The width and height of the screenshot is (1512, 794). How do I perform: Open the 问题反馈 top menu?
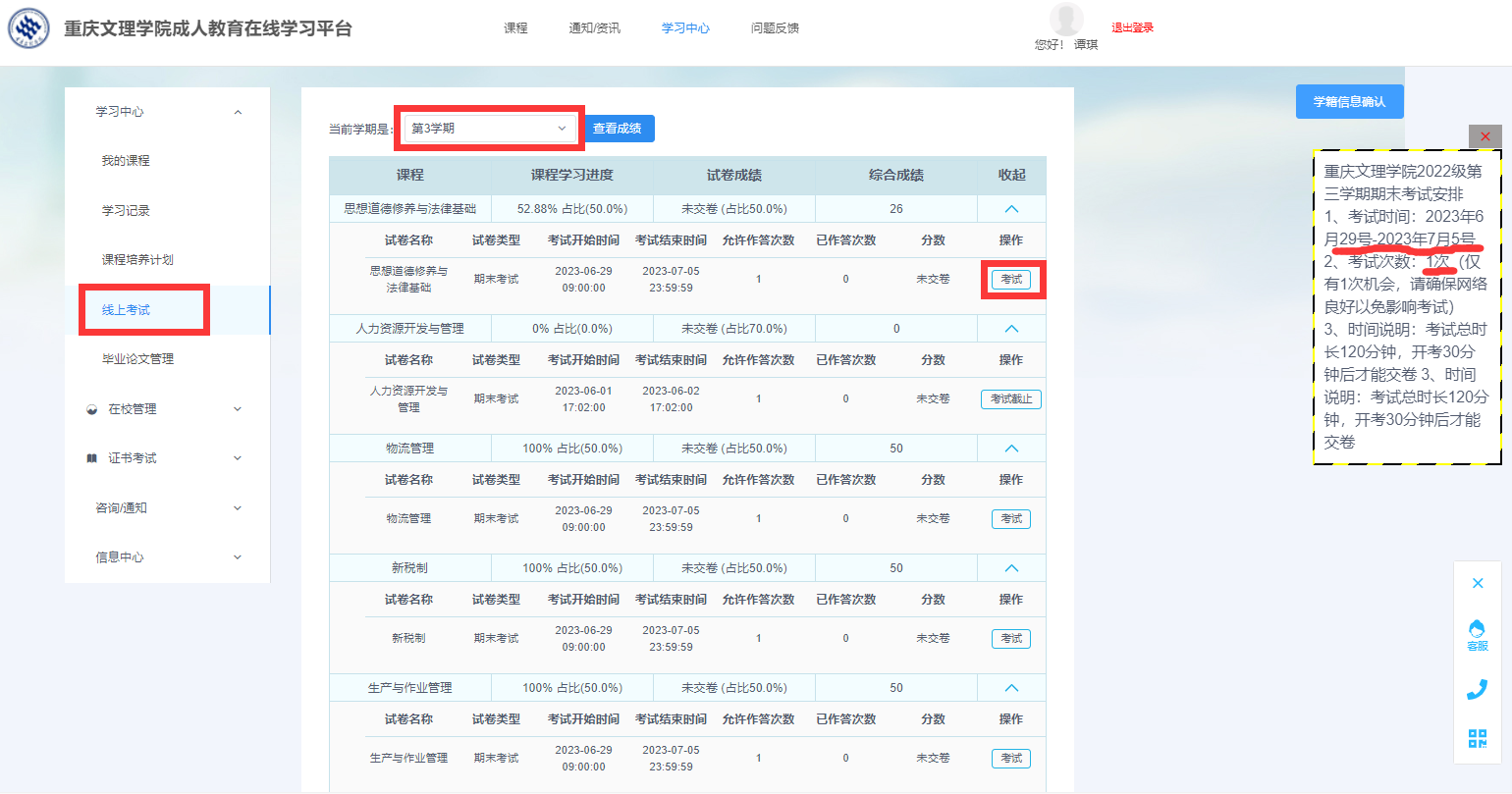point(775,28)
